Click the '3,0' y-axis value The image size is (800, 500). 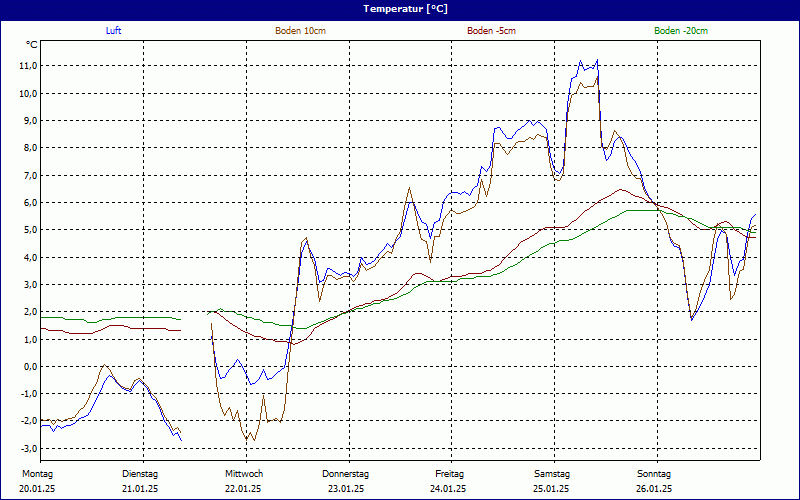[30, 285]
